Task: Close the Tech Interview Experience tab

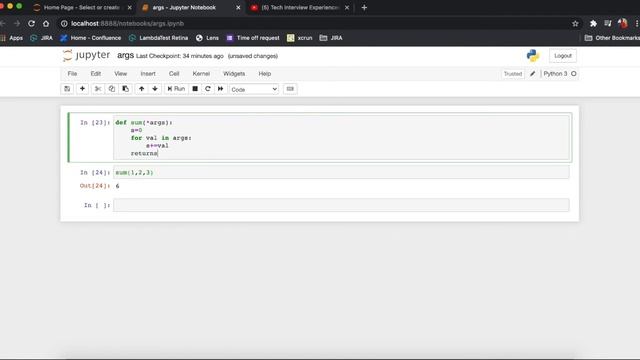Action: [x=347, y=7]
